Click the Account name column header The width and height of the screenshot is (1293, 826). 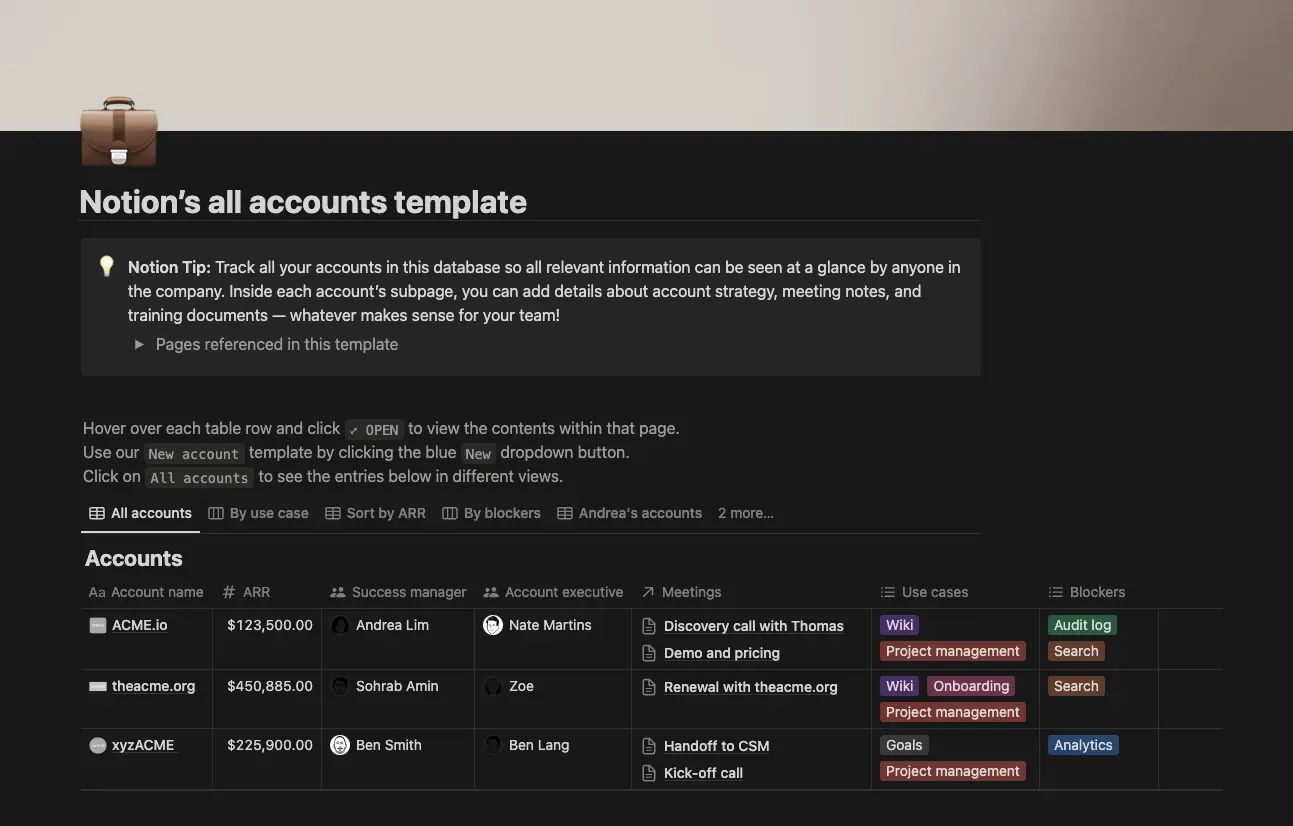pyautogui.click(x=146, y=592)
